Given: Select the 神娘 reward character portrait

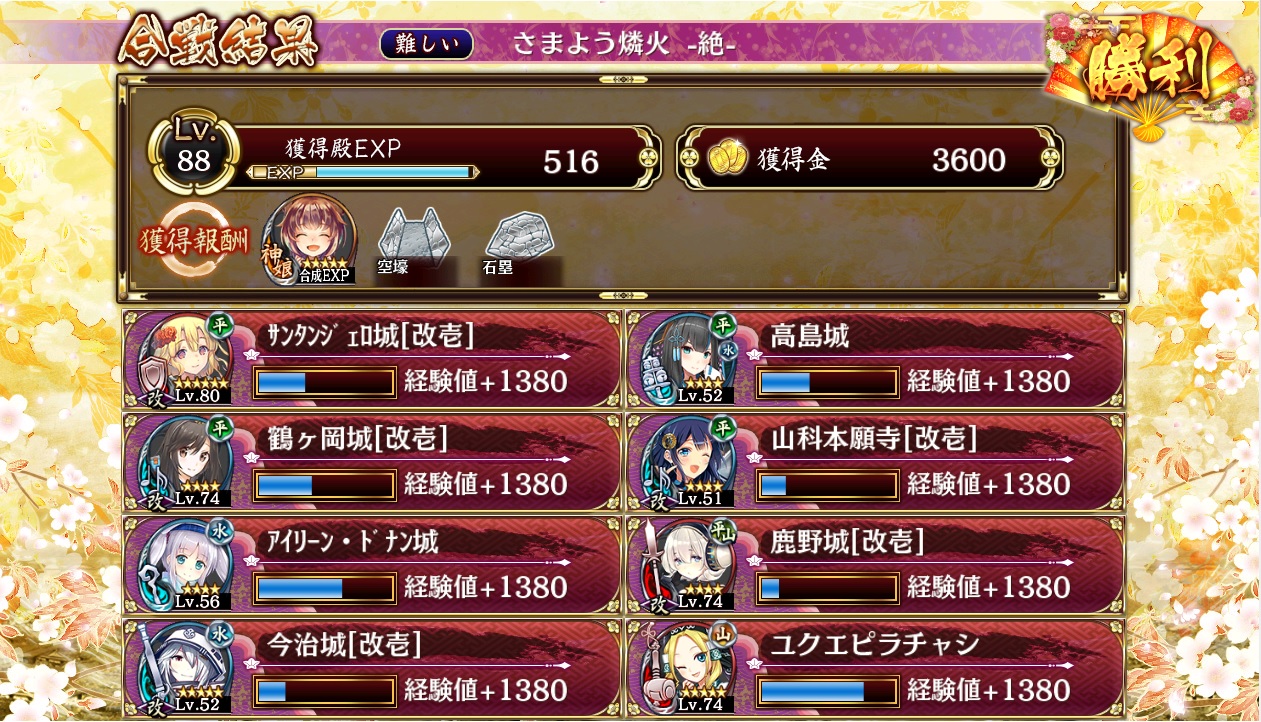Looking at the screenshot, I should (x=311, y=240).
